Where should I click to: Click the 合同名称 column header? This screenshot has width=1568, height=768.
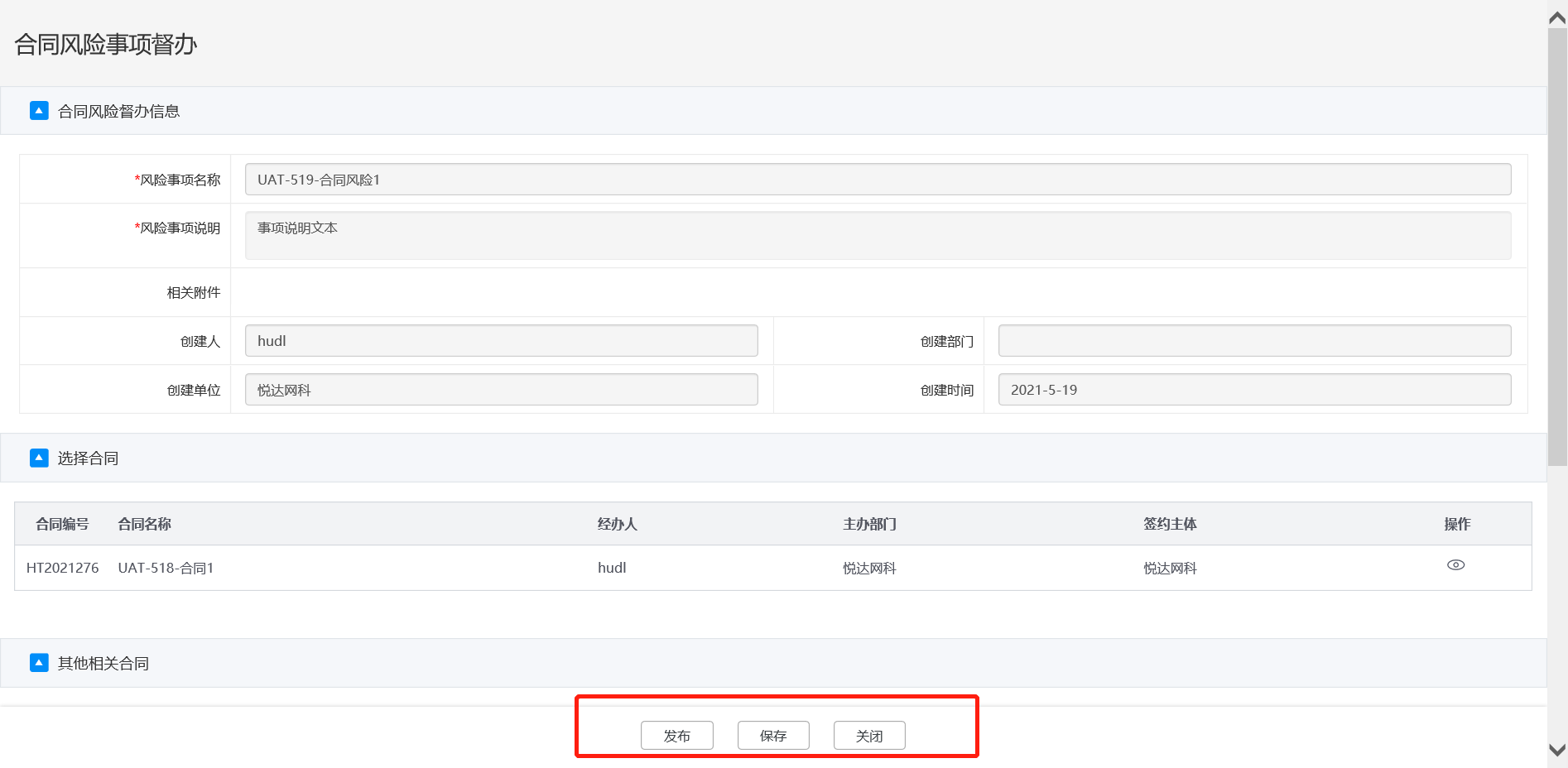(144, 524)
